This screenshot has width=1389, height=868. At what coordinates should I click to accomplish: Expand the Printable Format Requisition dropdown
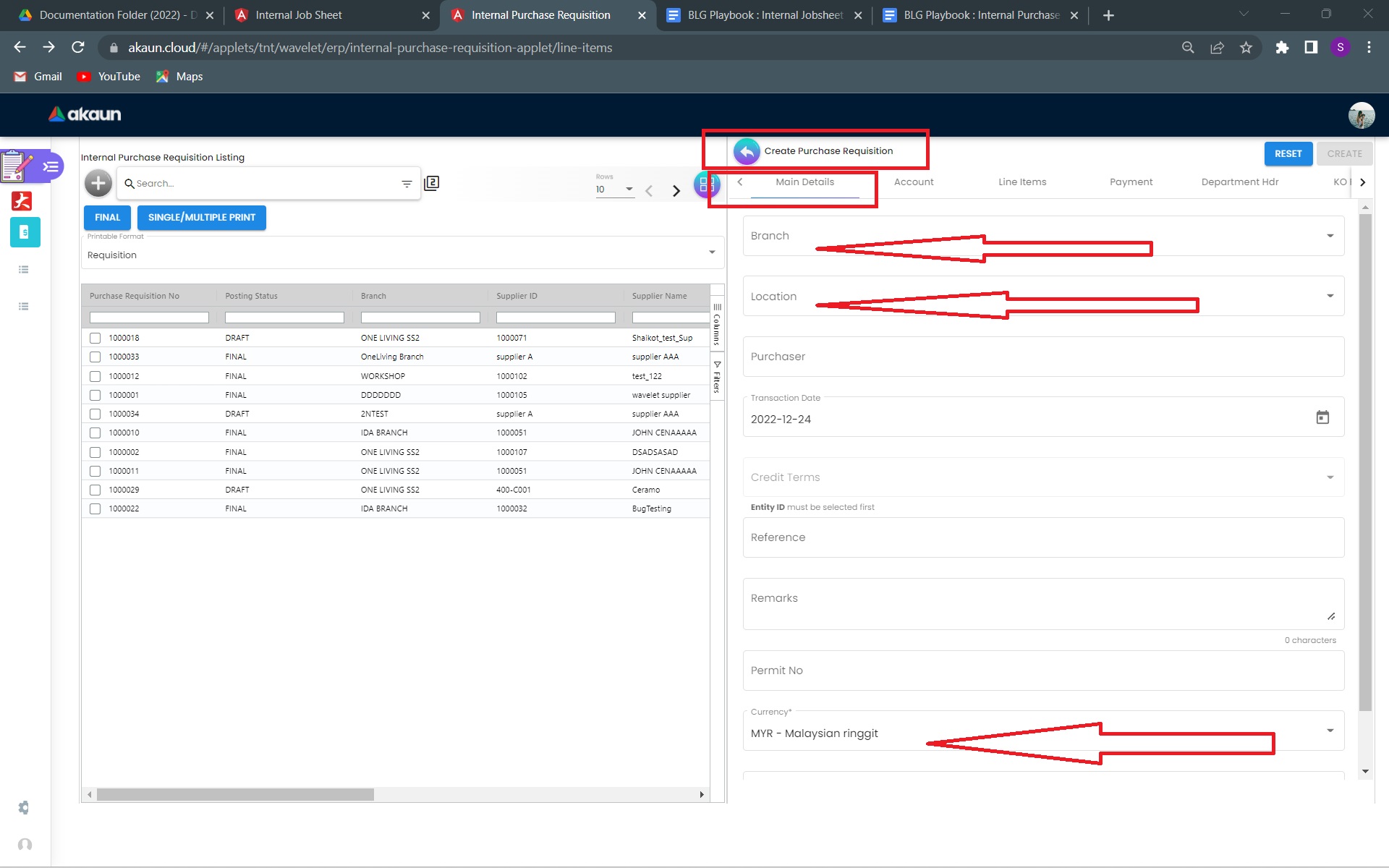[712, 252]
